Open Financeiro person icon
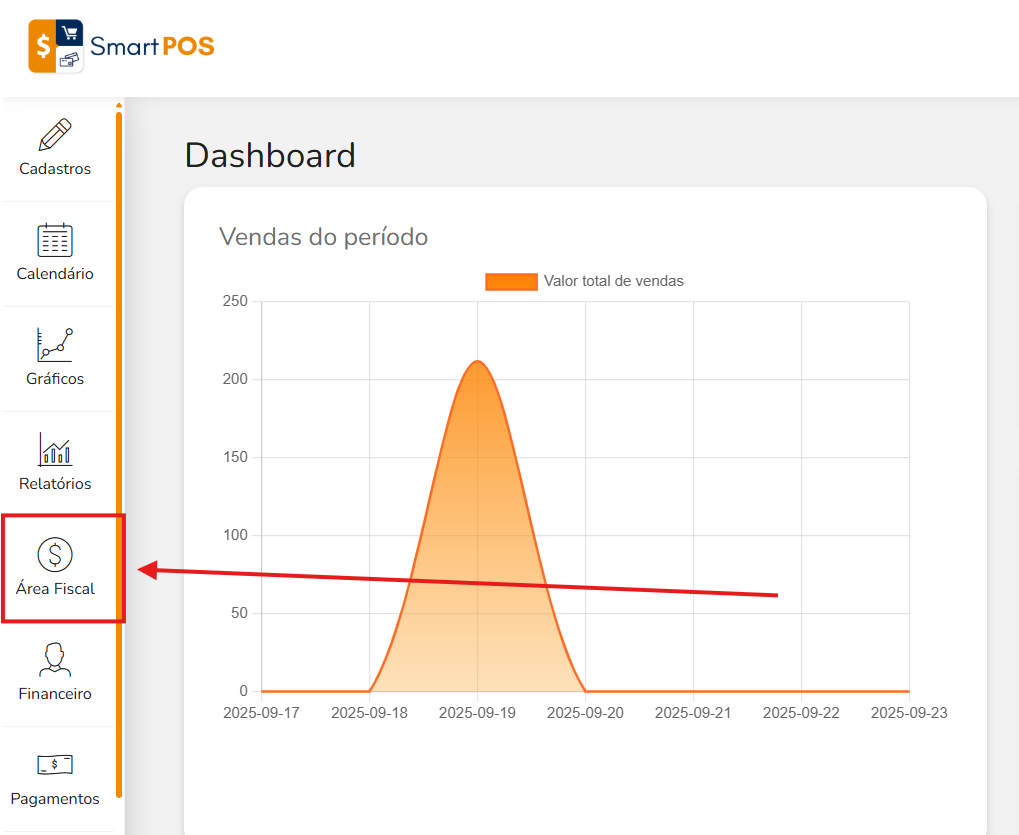 (55, 660)
